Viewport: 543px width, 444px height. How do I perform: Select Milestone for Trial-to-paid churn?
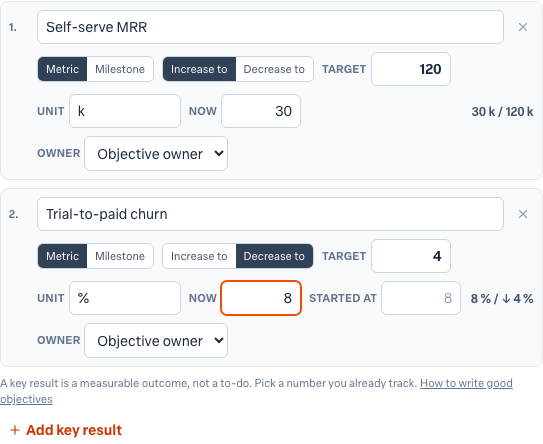120,256
